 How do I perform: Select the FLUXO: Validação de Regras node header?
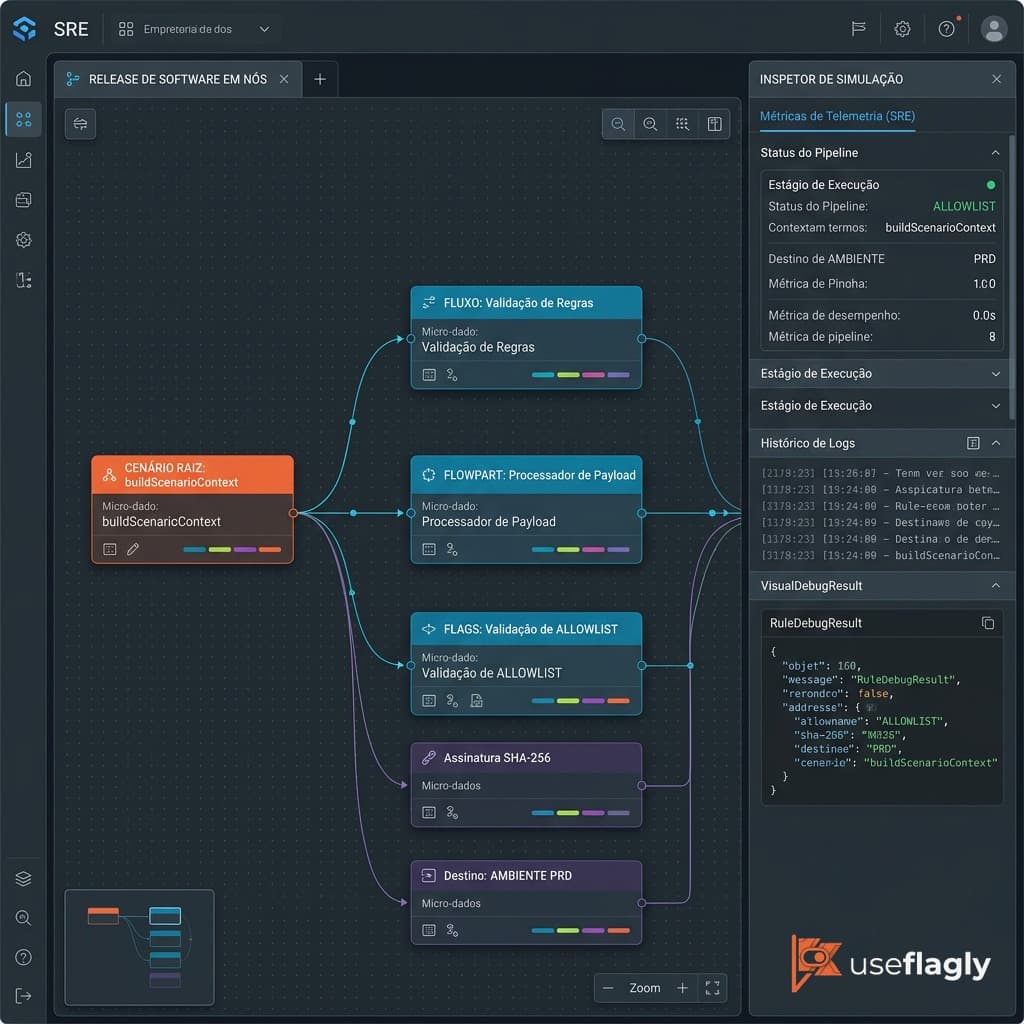526,303
